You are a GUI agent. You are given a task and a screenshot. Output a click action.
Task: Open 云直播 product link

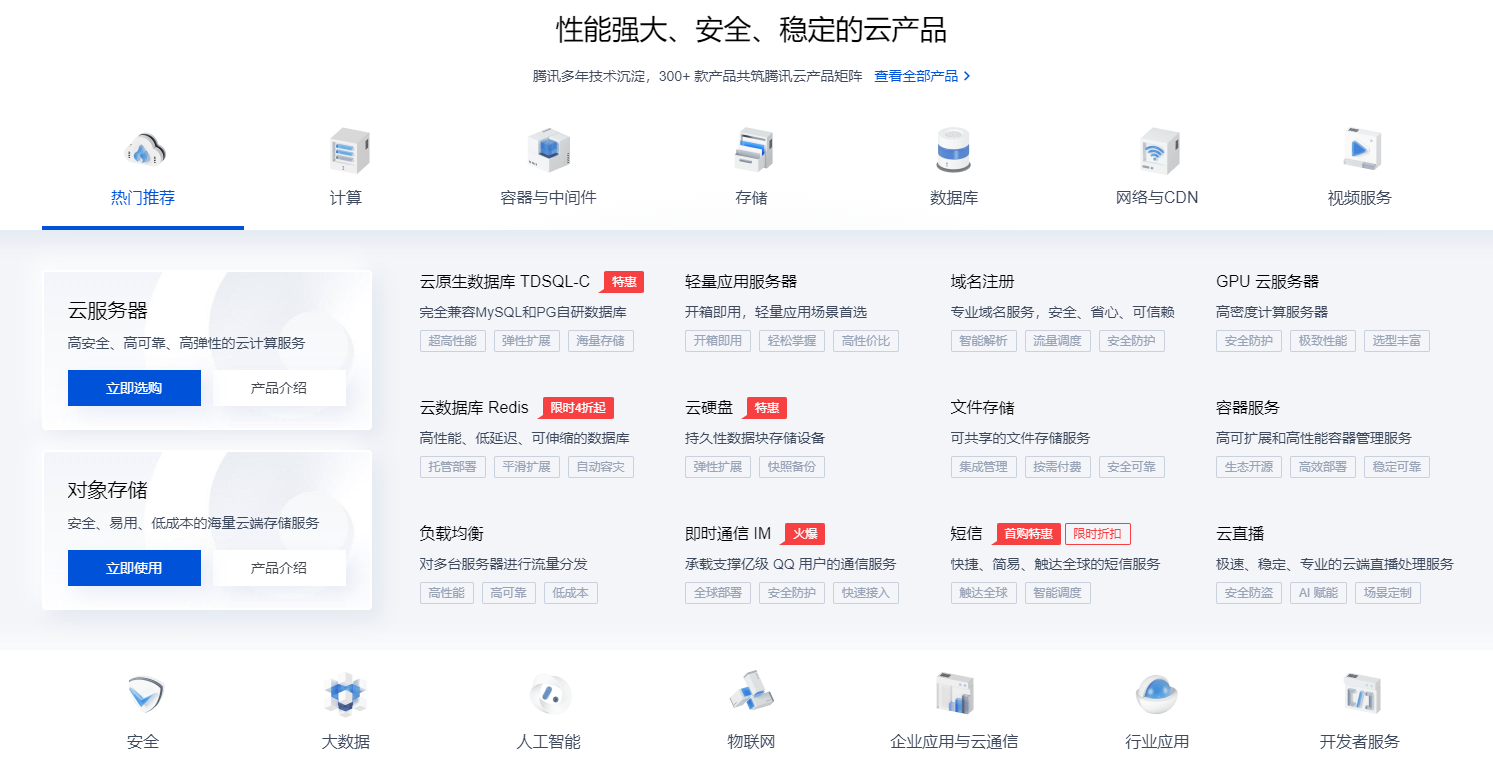(1240, 534)
